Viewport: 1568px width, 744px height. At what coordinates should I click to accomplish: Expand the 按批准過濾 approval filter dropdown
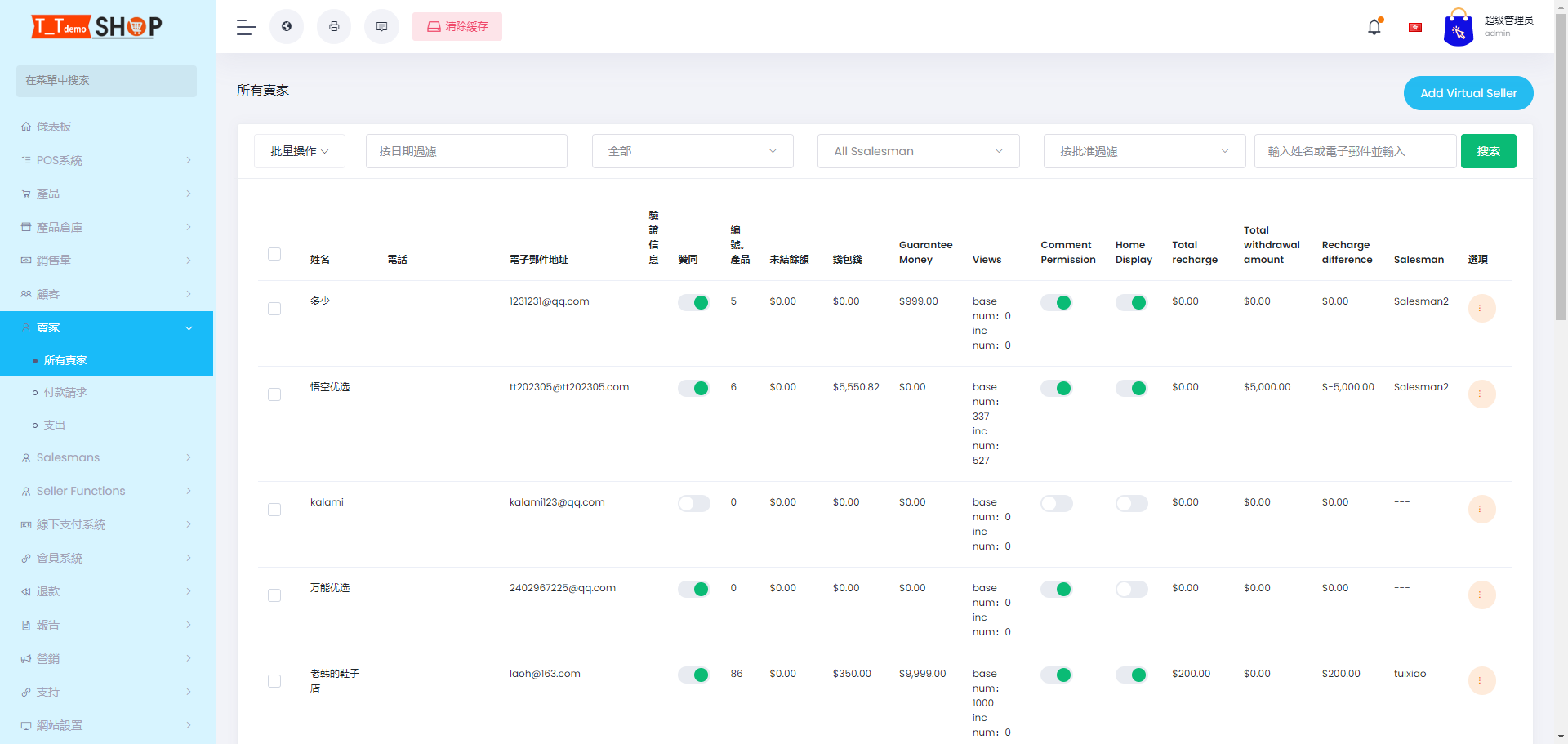click(1143, 151)
